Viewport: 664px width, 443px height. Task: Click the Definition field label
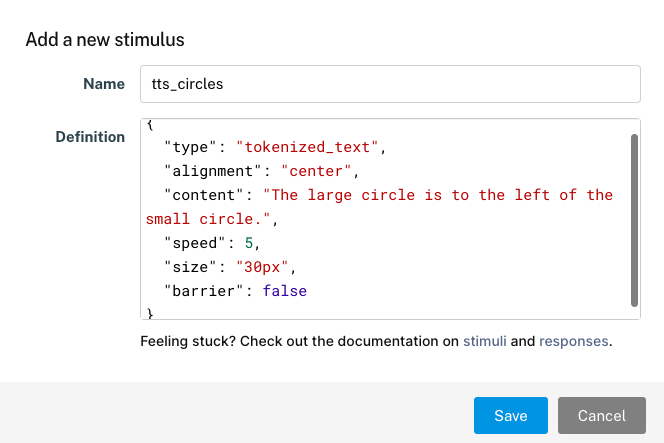[x=90, y=137]
